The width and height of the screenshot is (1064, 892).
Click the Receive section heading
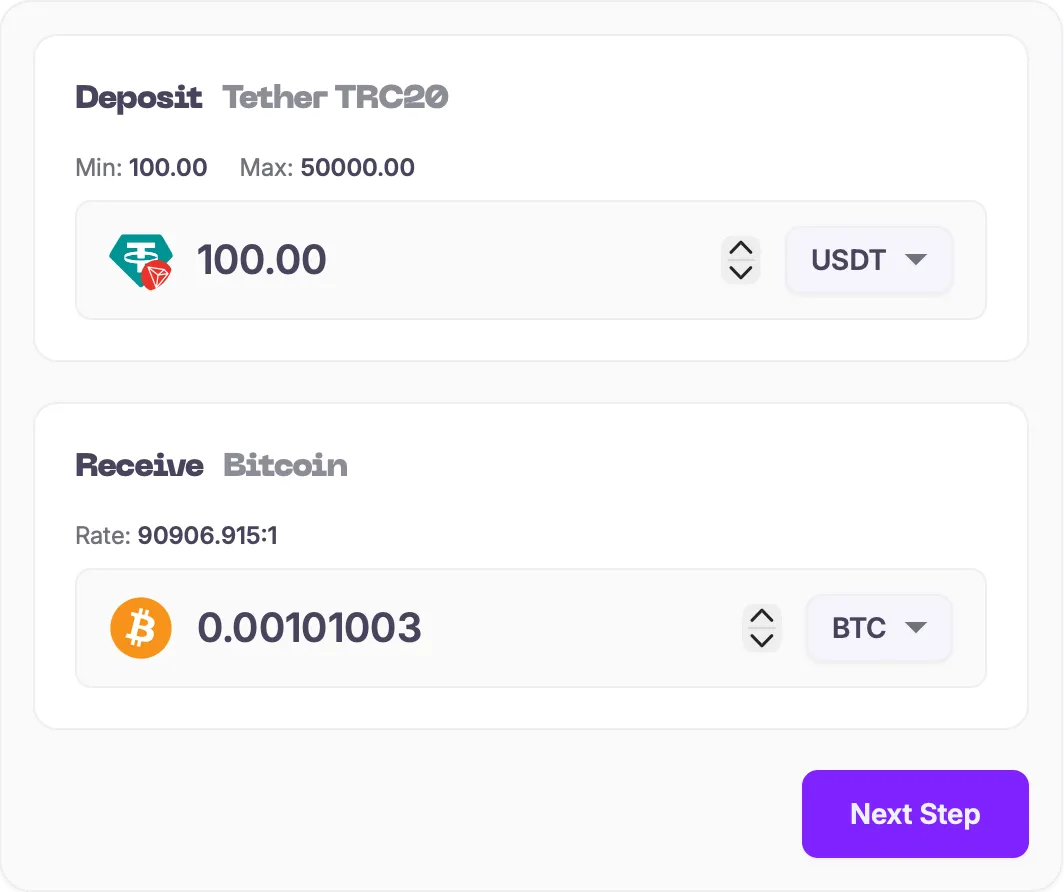(x=139, y=464)
